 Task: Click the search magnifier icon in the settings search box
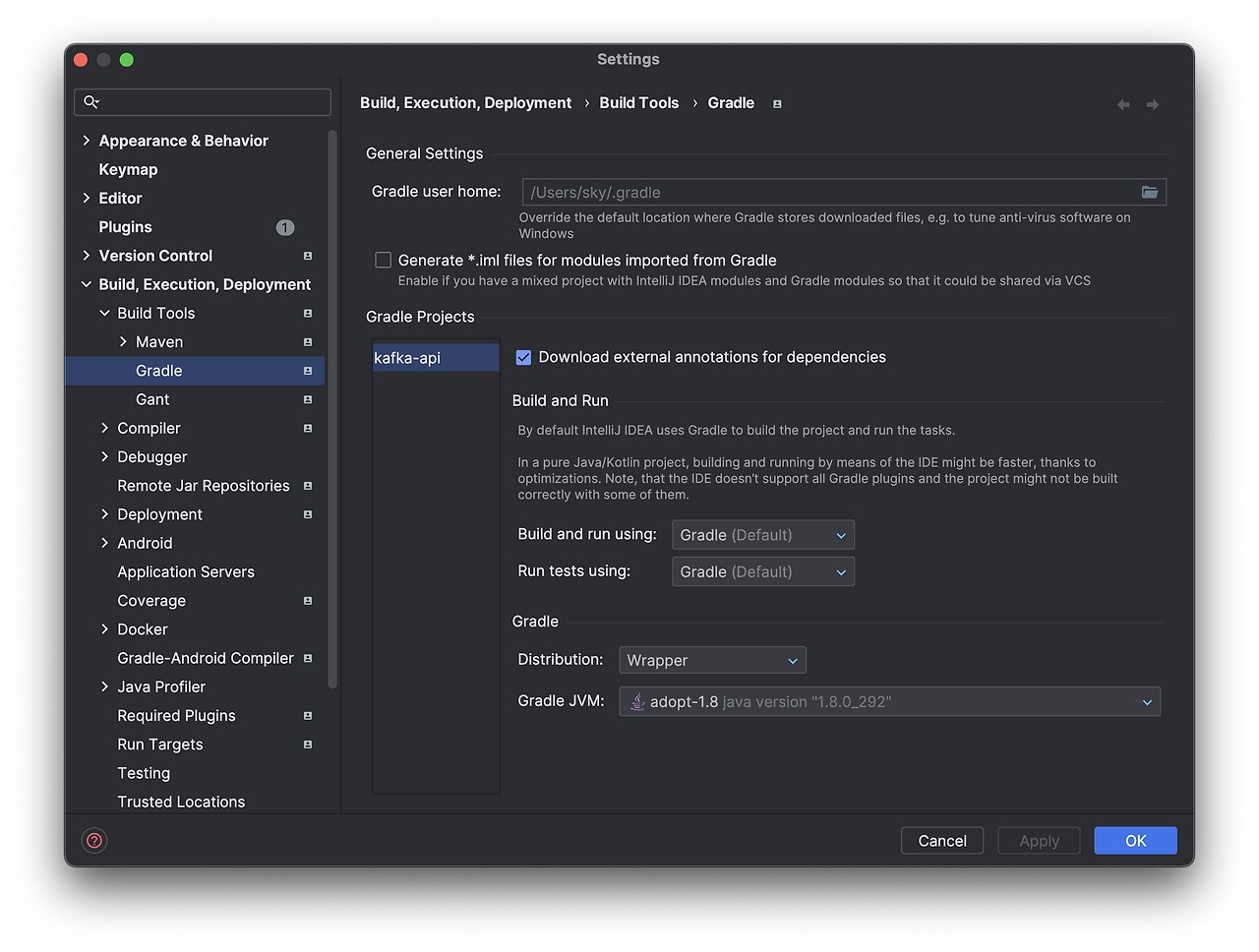(90, 101)
